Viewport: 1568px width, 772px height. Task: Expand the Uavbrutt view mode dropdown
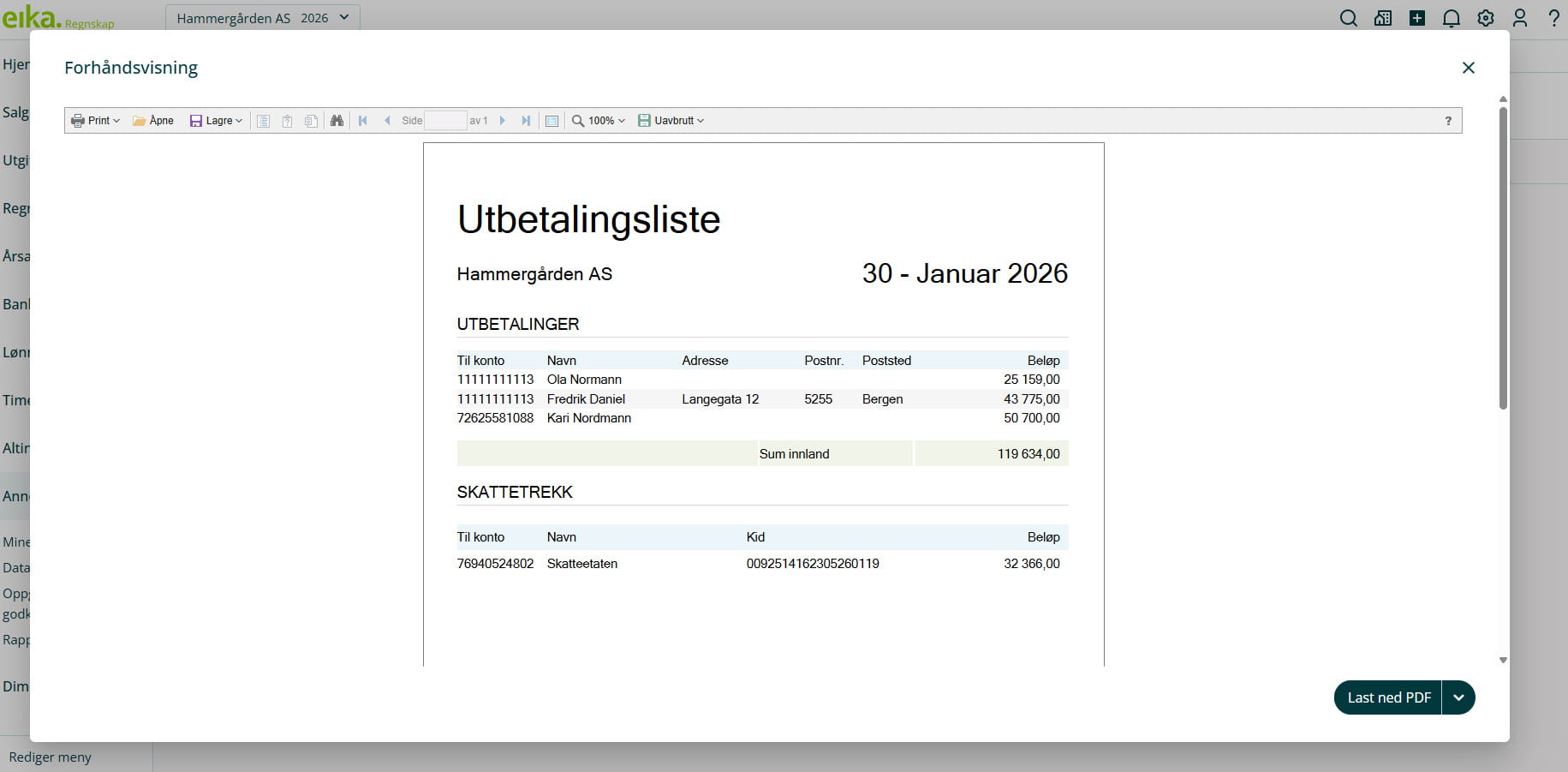coord(671,121)
